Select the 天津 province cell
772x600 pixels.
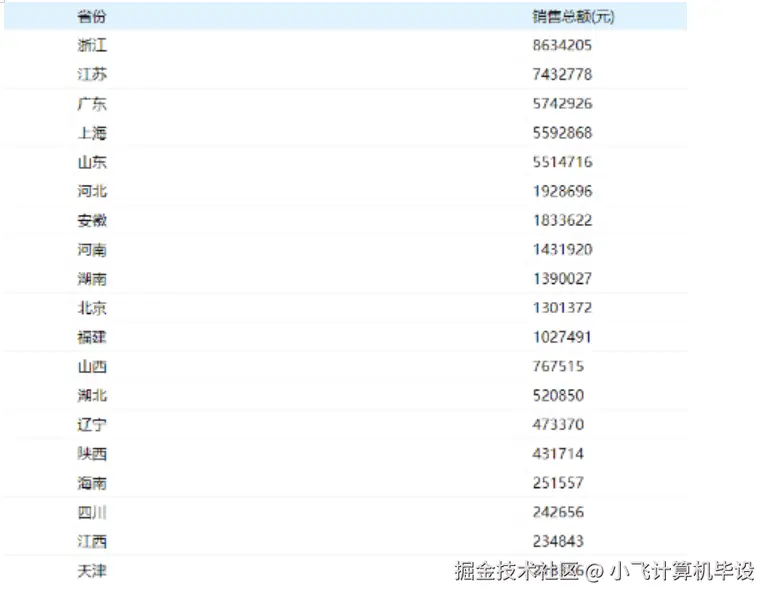92,570
